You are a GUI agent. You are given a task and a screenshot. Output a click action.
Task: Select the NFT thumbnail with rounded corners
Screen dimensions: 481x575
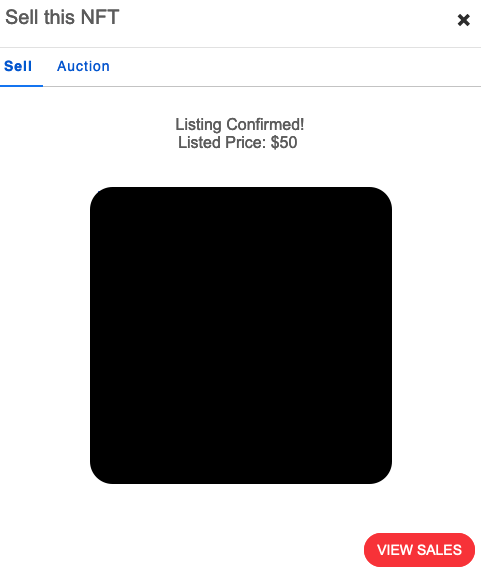241,335
